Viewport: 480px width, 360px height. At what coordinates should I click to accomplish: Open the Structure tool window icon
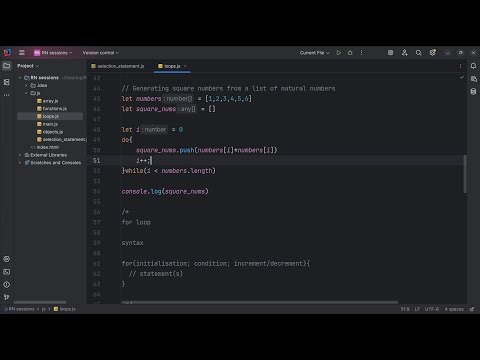(x=7, y=82)
